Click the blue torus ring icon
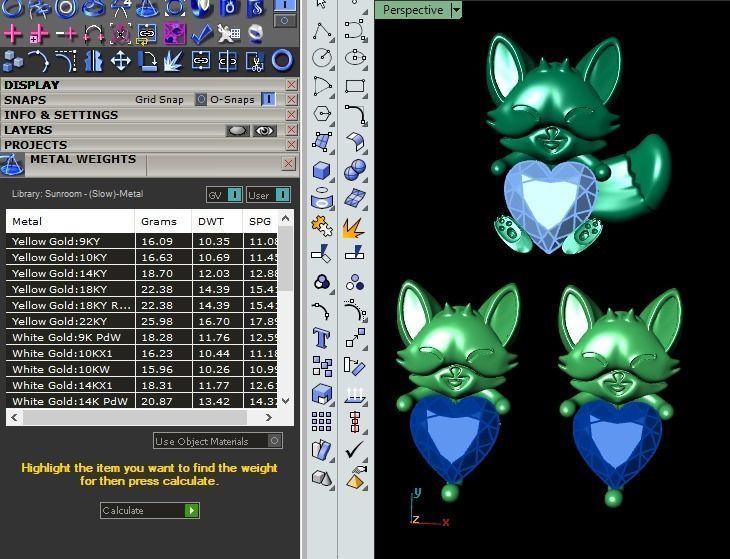This screenshot has width=730, height=559. 282,61
